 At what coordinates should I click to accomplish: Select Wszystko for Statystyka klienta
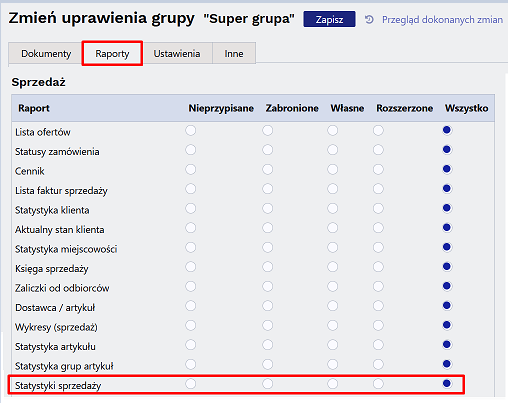[x=447, y=208]
